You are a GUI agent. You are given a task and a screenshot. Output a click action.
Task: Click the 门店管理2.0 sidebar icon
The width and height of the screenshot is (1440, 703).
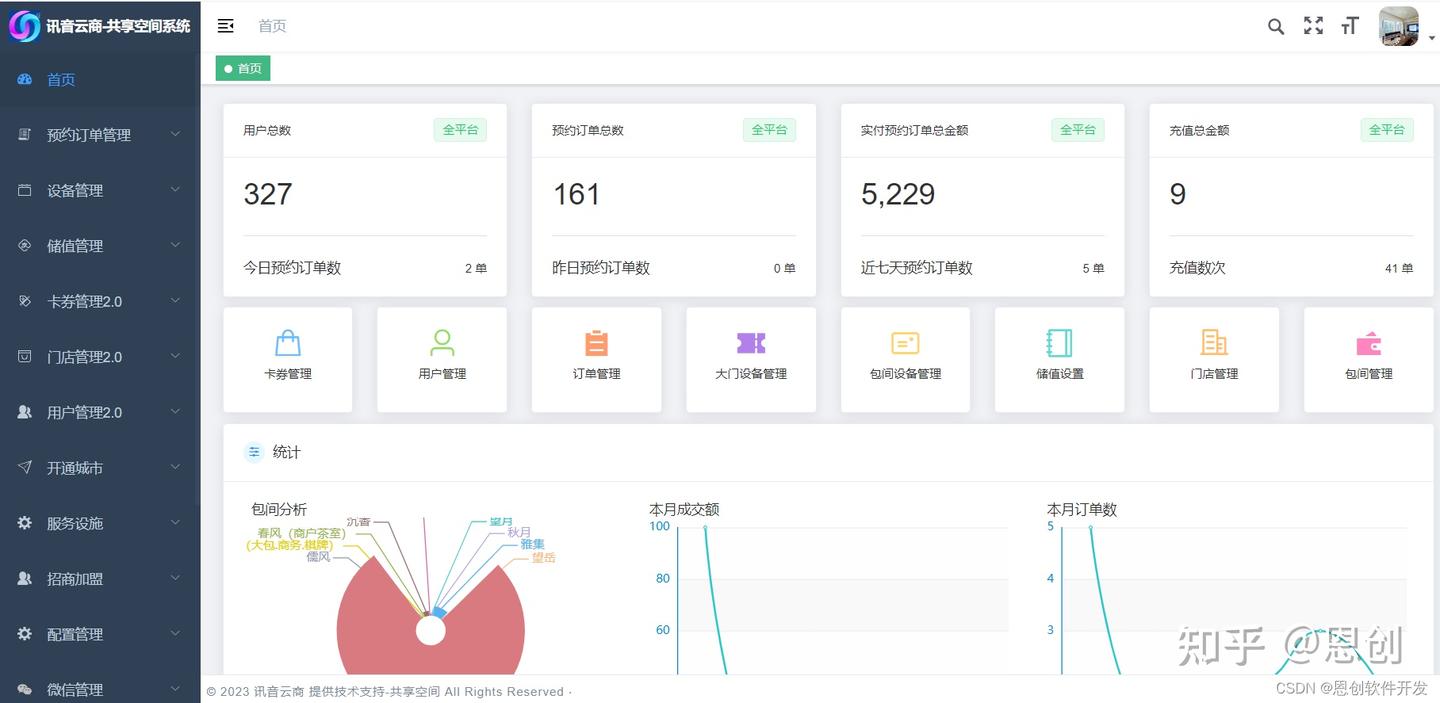[25, 356]
